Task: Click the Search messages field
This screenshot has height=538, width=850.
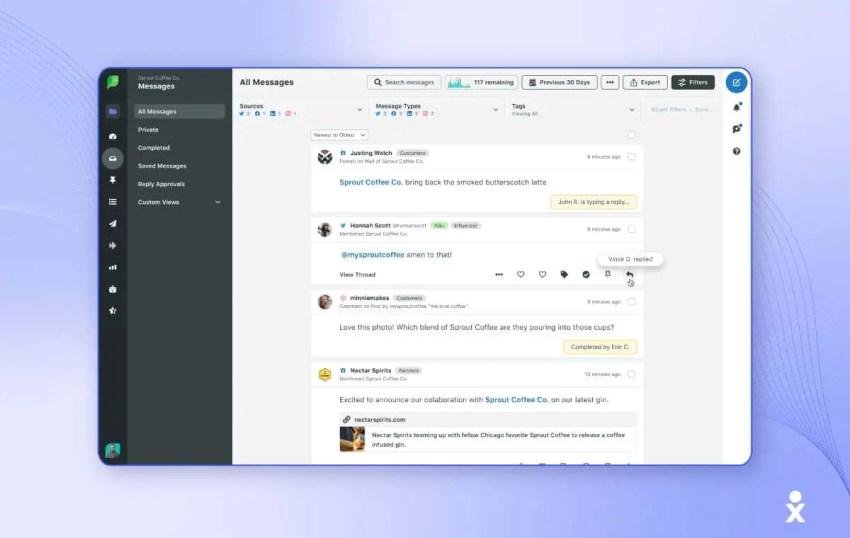Action: [404, 82]
